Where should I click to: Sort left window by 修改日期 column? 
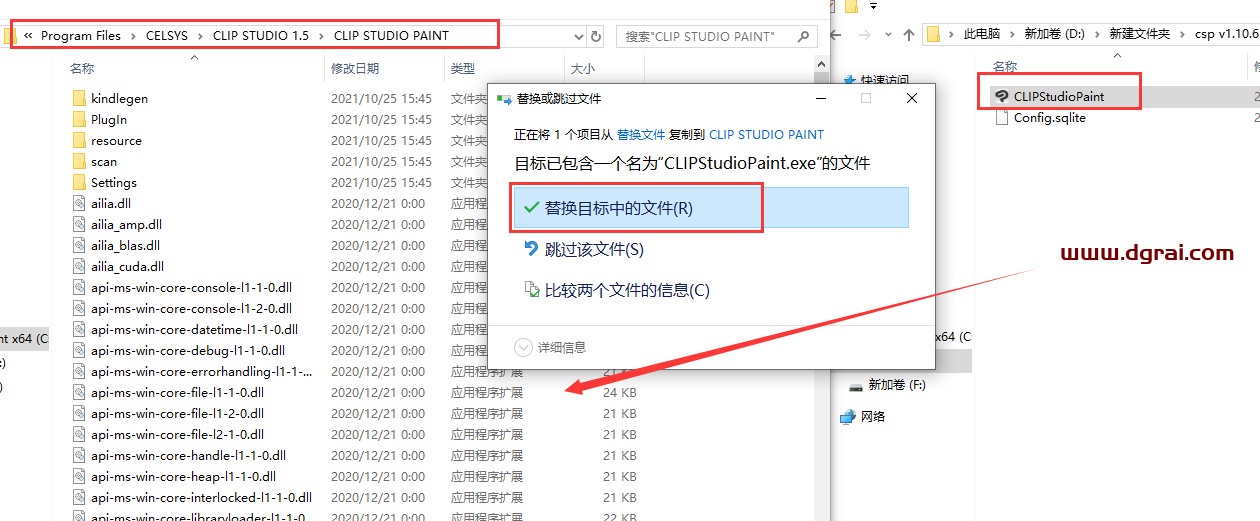[354, 68]
